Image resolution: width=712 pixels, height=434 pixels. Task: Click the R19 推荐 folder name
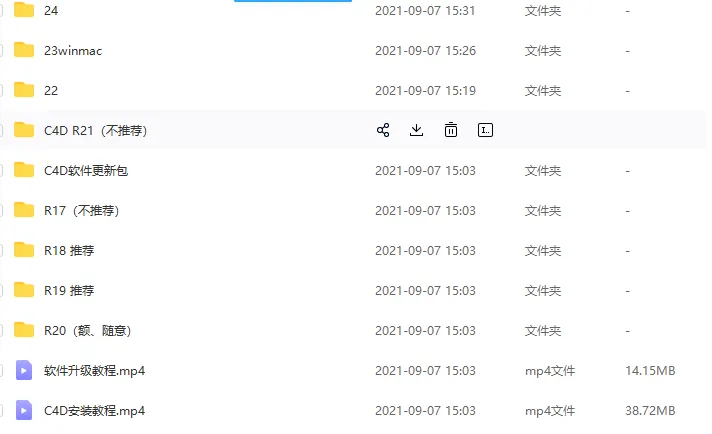point(69,290)
